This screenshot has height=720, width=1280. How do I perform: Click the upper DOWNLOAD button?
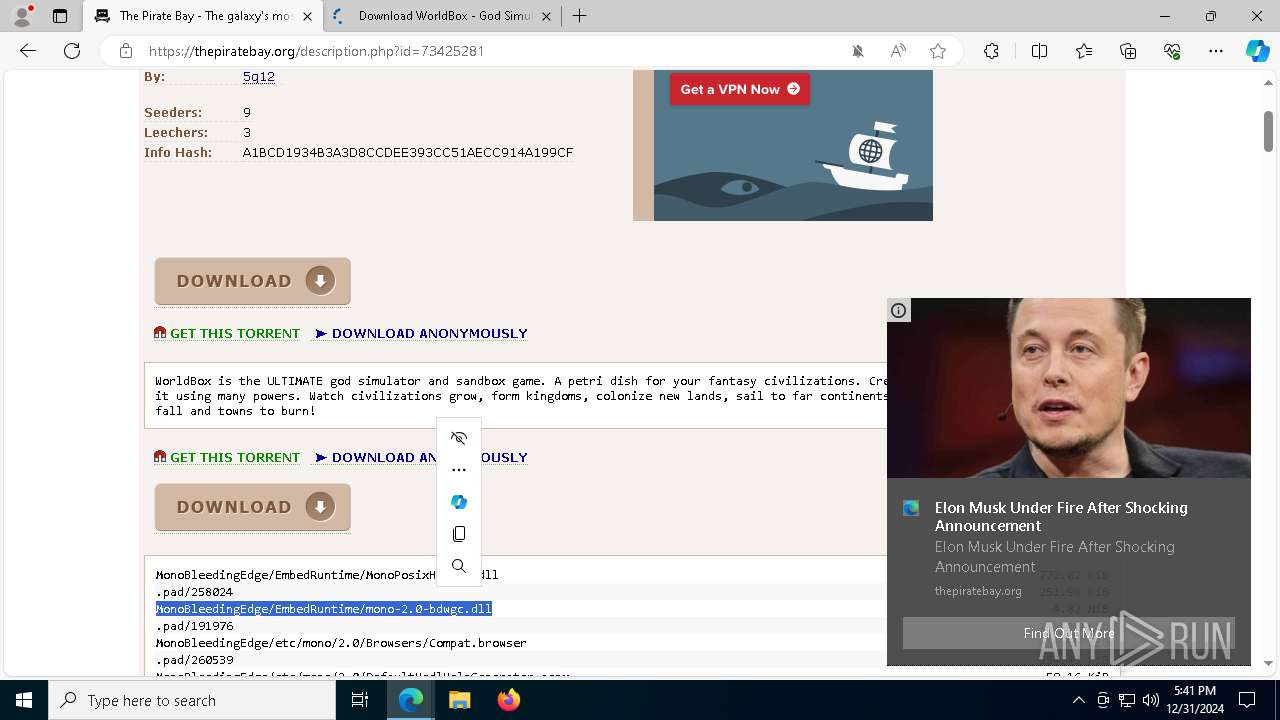[253, 281]
